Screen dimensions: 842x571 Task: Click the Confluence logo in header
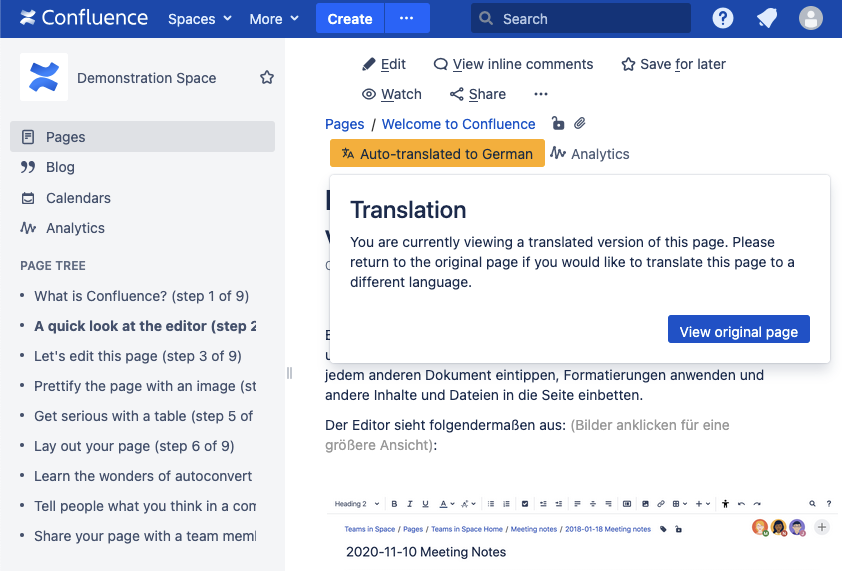point(84,18)
